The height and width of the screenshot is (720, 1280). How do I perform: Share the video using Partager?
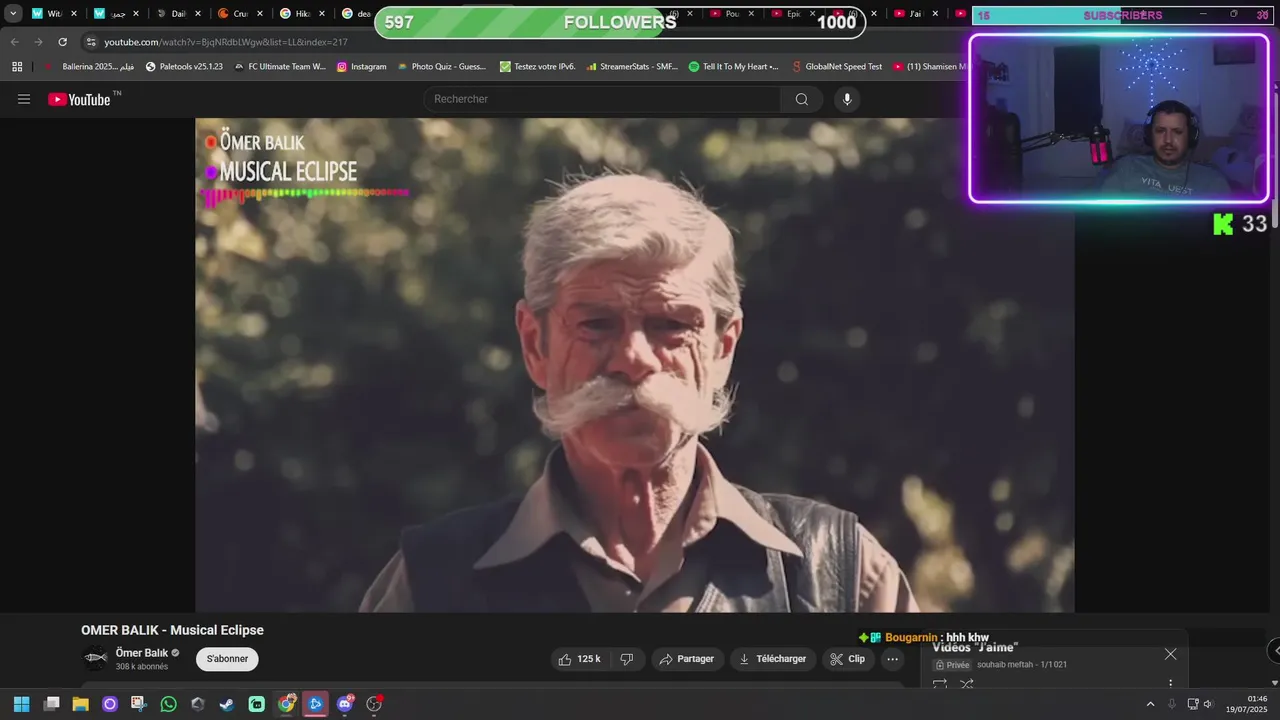tap(688, 659)
